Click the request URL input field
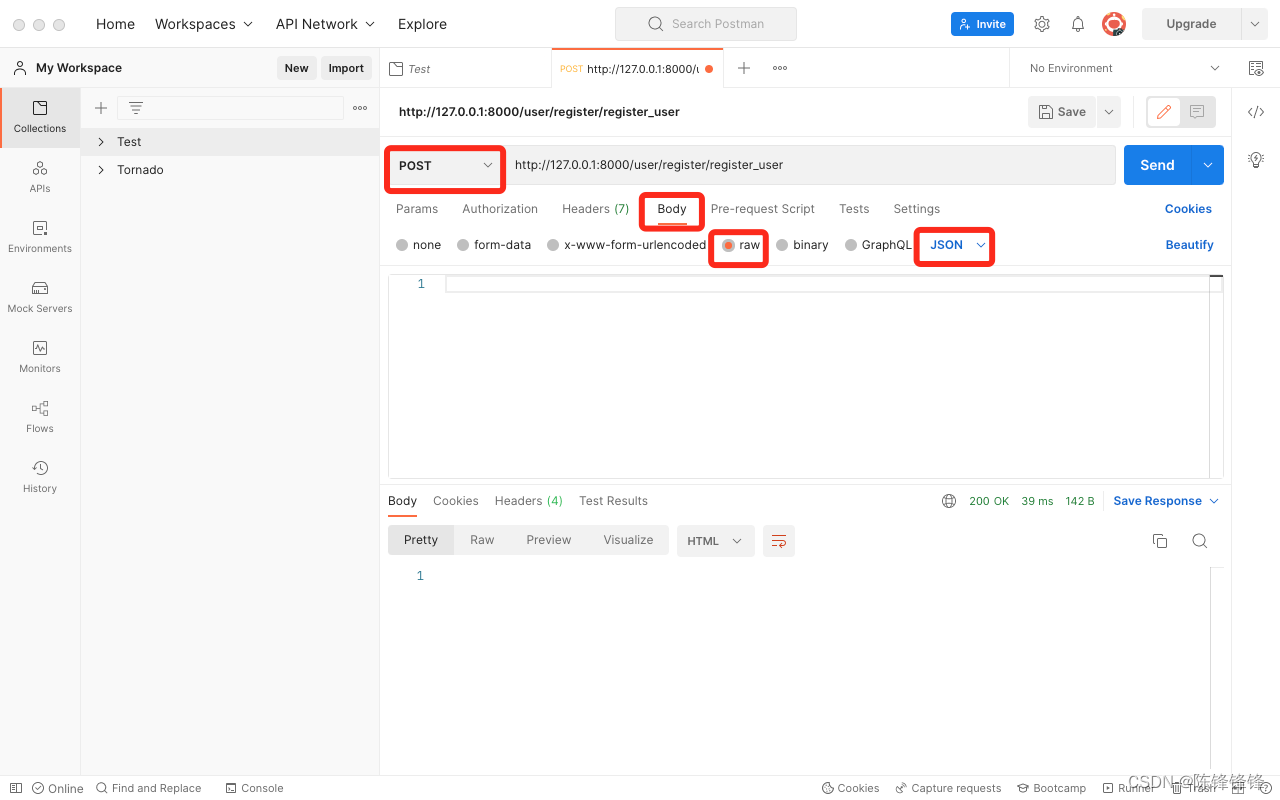The width and height of the screenshot is (1280, 800). (810, 165)
